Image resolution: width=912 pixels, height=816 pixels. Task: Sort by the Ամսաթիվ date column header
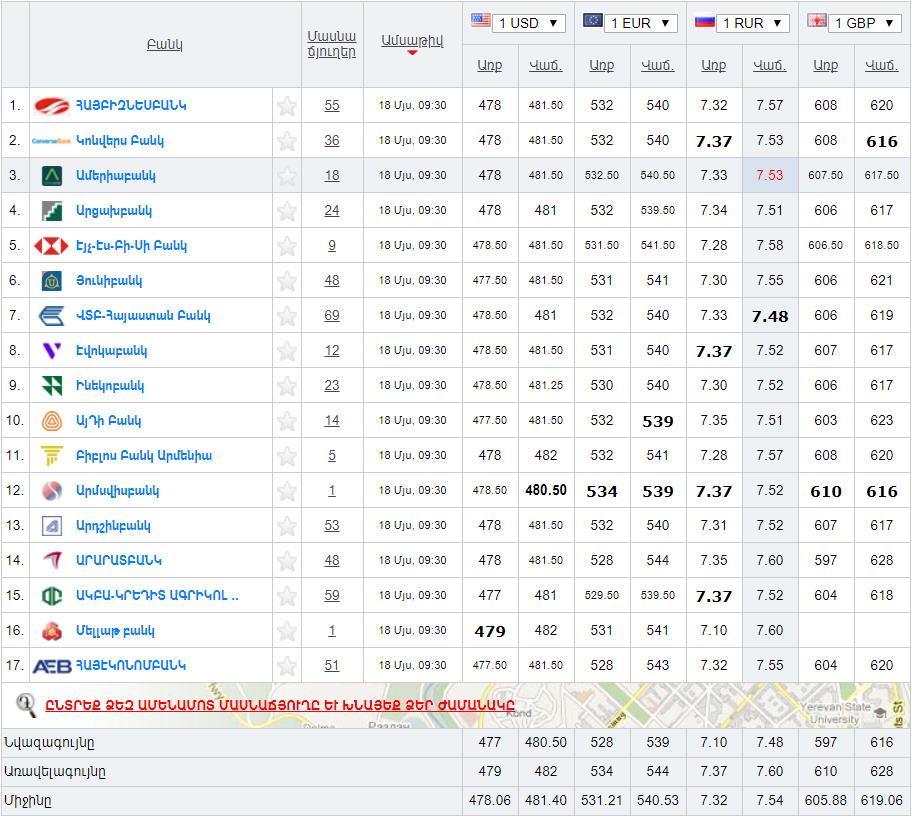pos(412,40)
